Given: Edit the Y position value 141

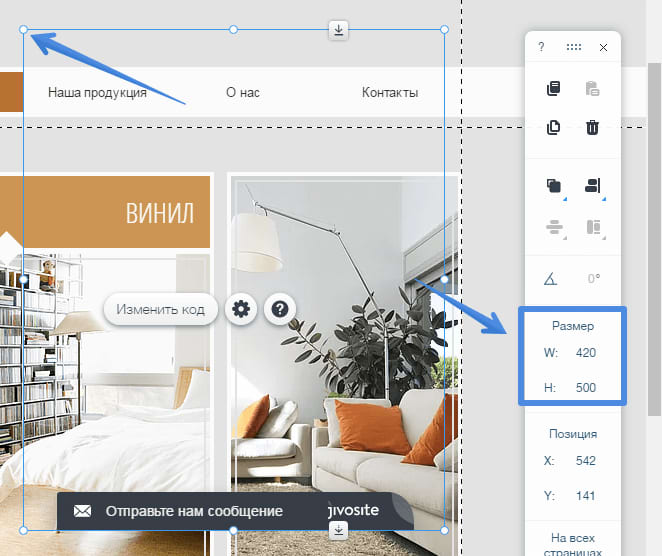Looking at the screenshot, I should (586, 496).
